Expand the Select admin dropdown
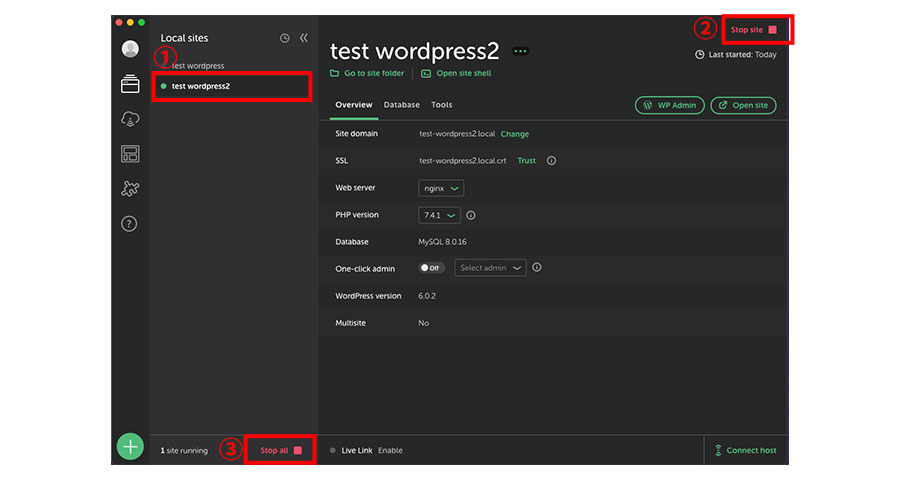 (x=490, y=268)
